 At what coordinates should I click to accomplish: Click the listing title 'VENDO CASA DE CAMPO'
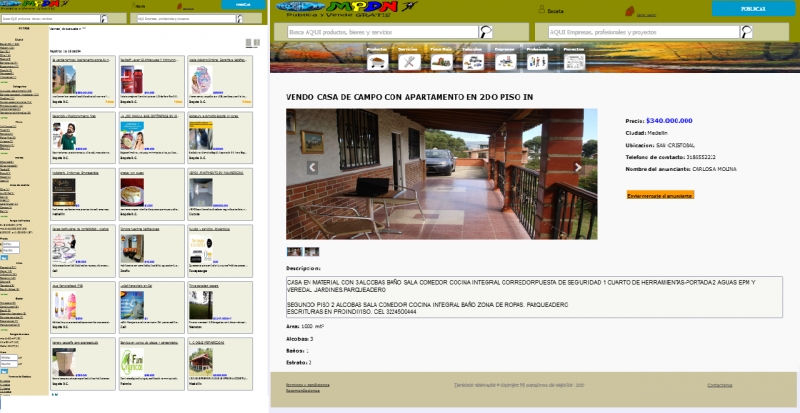(x=409, y=97)
